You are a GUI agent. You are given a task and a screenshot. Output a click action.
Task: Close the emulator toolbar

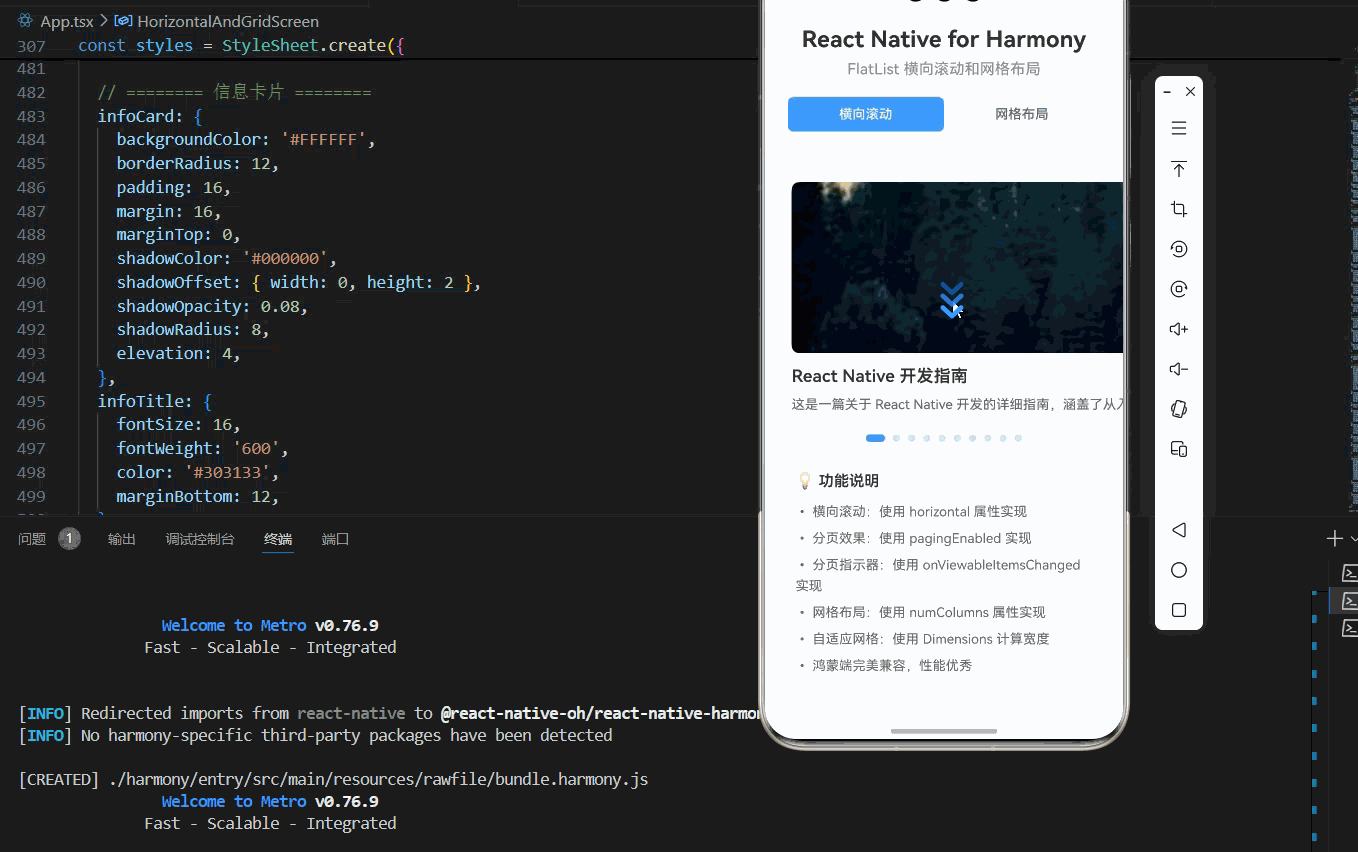(x=1190, y=91)
